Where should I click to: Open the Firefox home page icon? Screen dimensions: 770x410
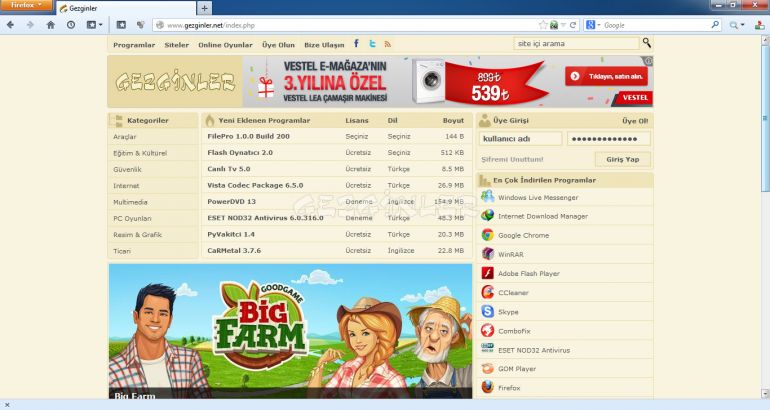[x=51, y=25]
